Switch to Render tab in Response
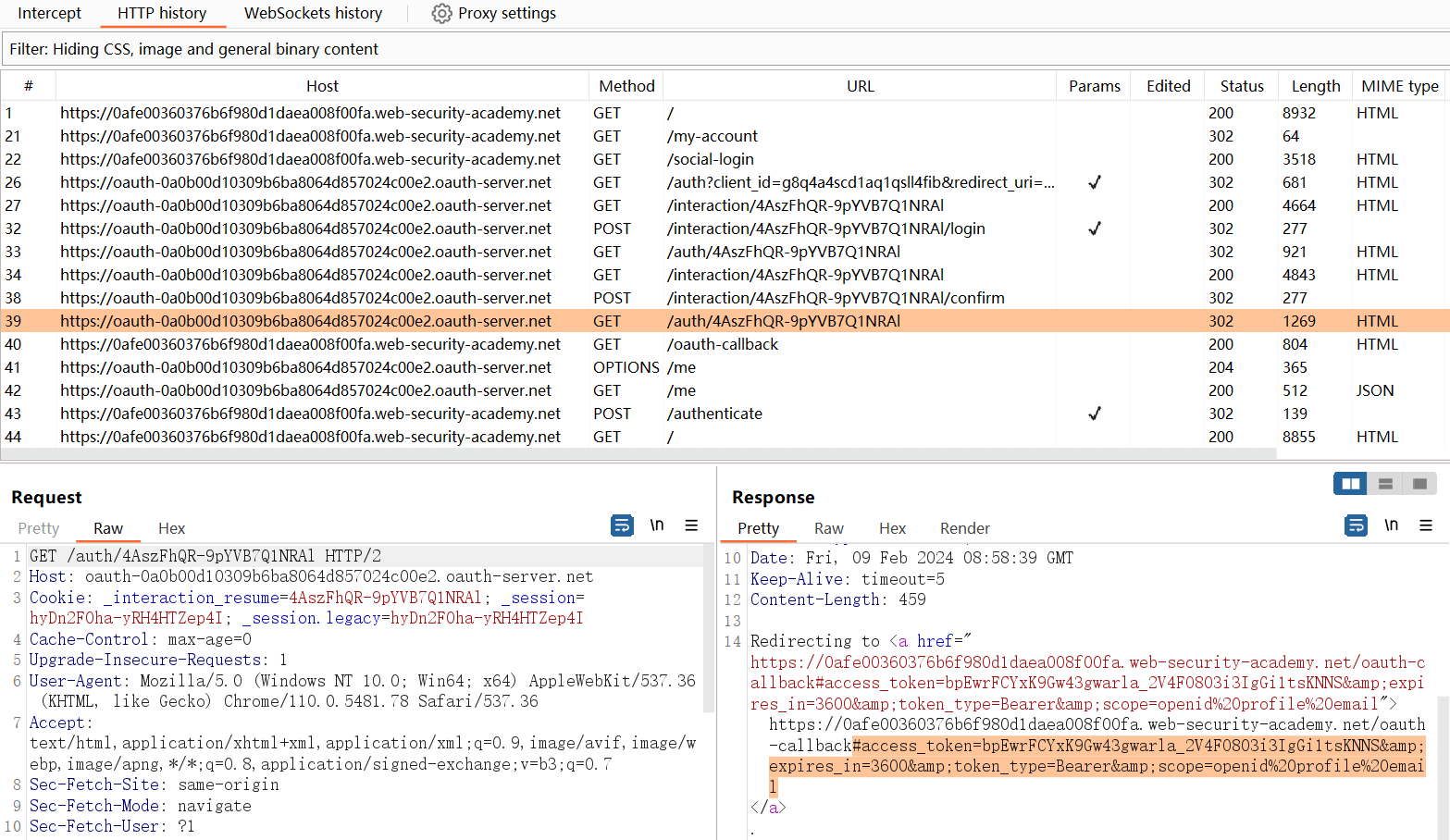The image size is (1450, 840). [964, 528]
